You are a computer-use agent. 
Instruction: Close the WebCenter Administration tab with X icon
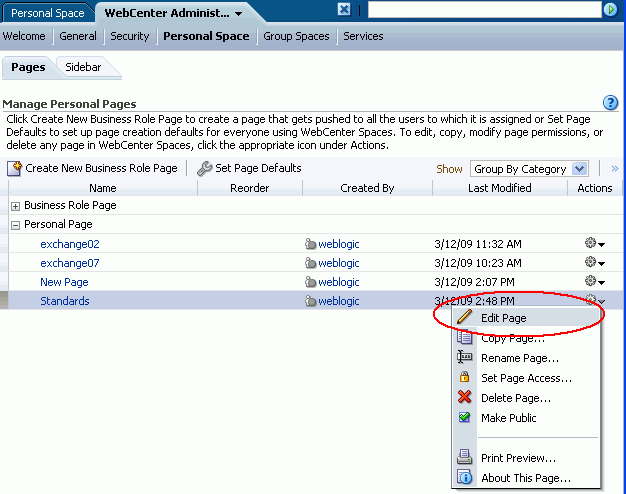pyautogui.click(x=344, y=9)
